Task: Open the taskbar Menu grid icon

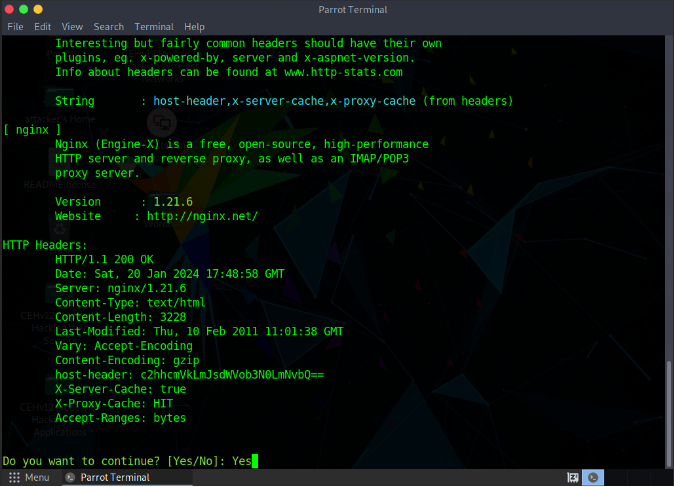Action: click(14, 478)
